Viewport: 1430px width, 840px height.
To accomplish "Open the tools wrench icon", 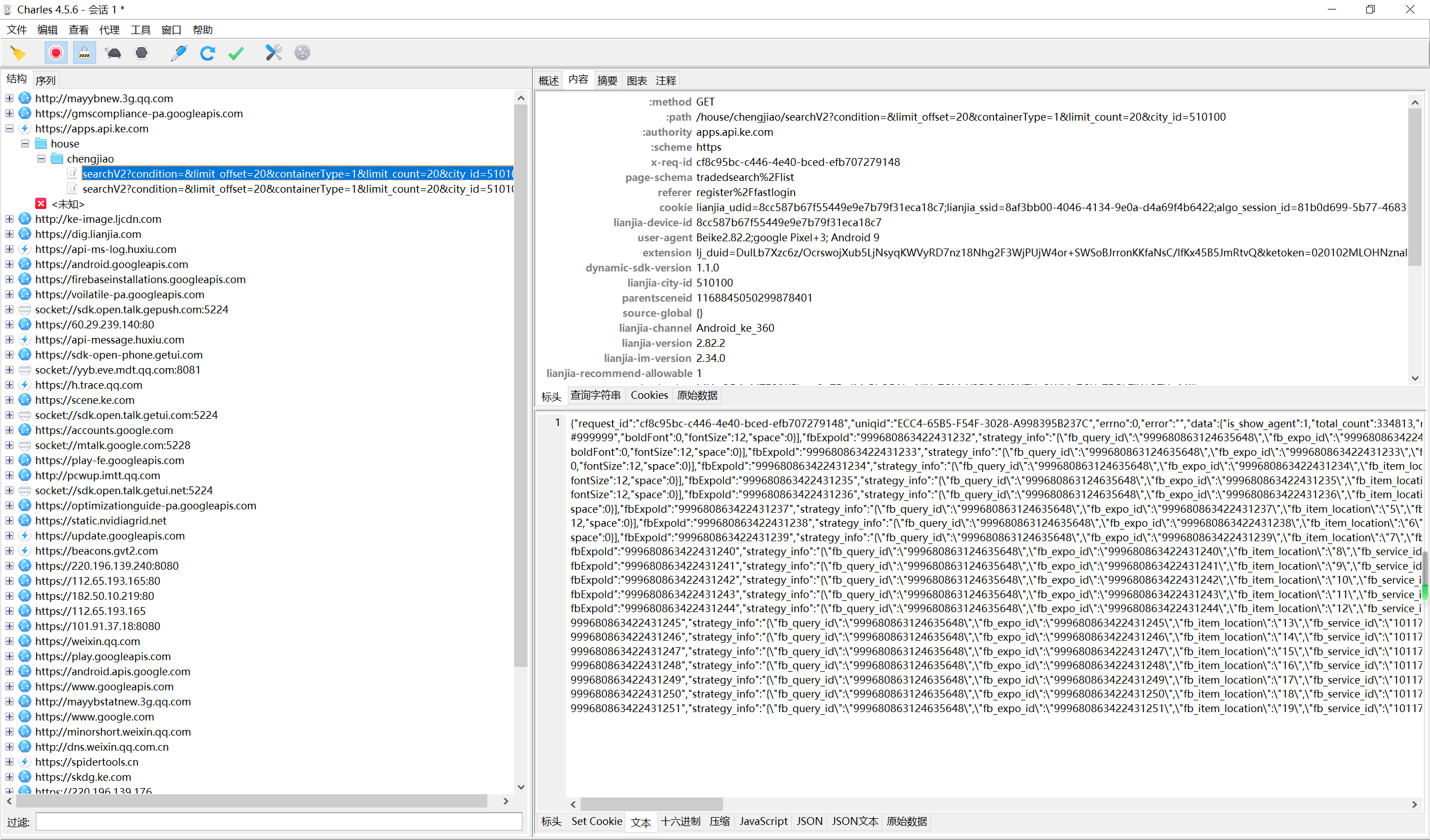I will 273,52.
